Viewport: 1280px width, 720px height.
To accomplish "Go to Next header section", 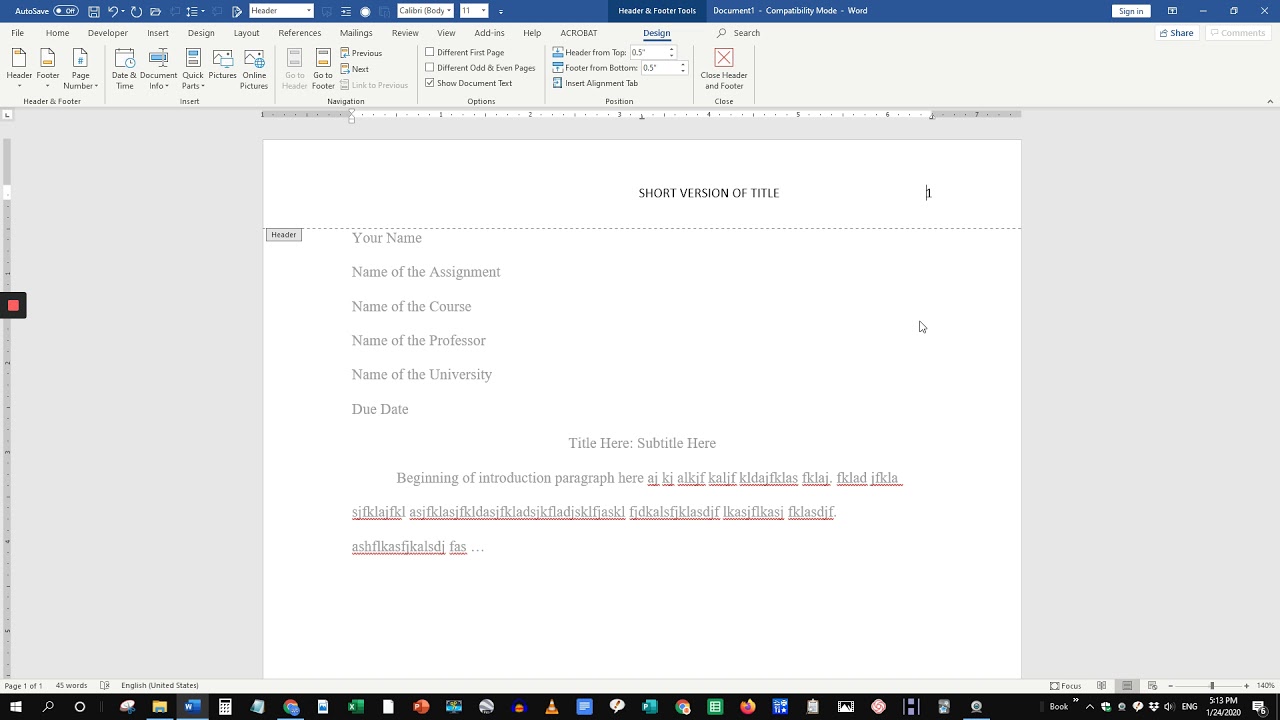I will (355, 69).
